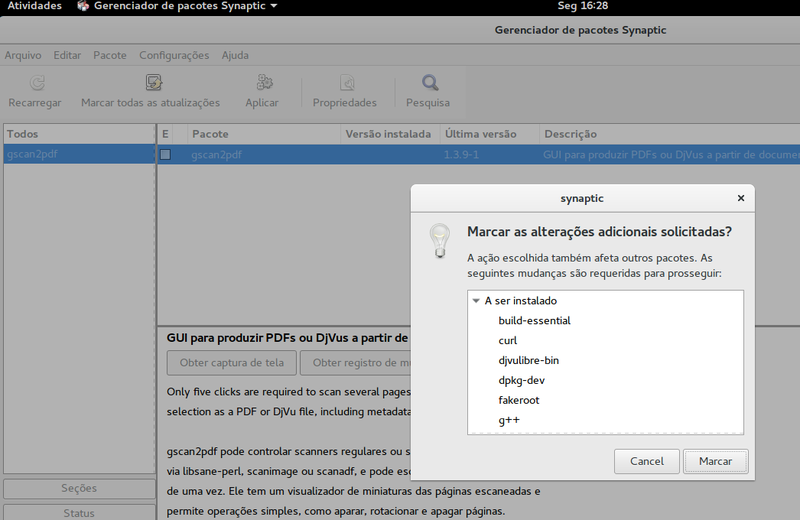Open the Configurações menu
Image resolution: width=800 pixels, height=520 pixels.
(174, 55)
